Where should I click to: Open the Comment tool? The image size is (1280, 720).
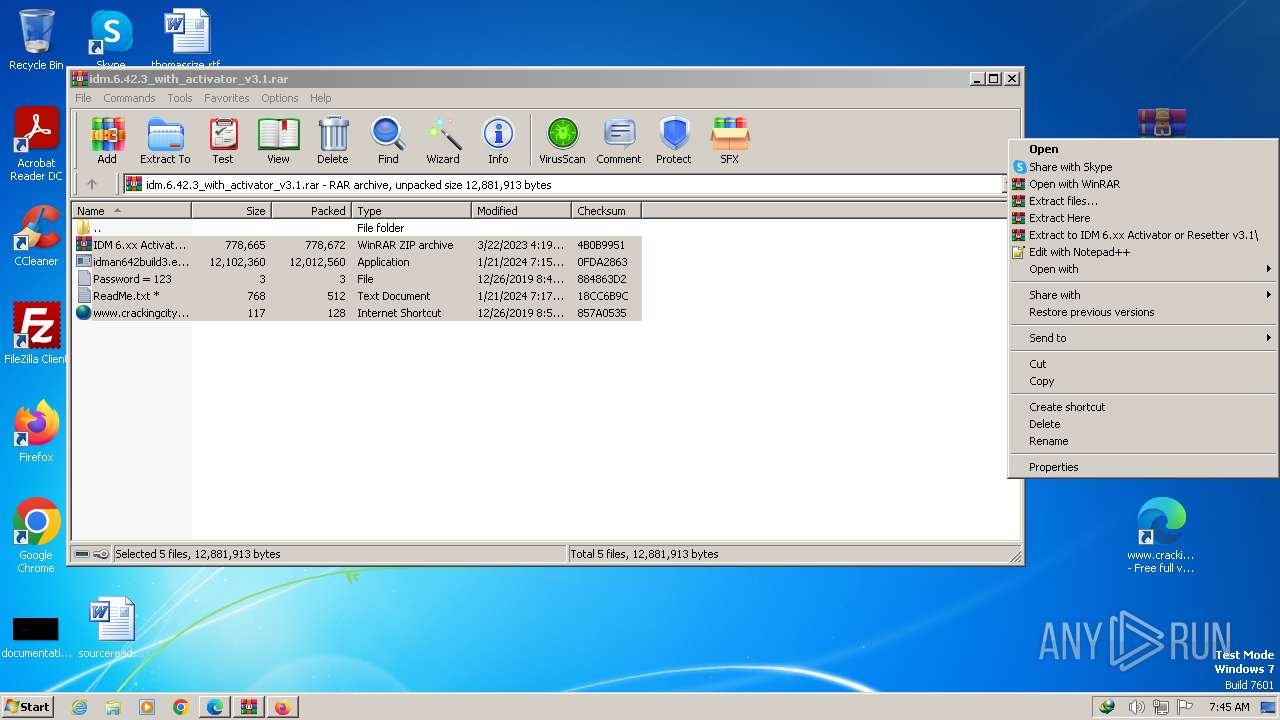point(619,140)
